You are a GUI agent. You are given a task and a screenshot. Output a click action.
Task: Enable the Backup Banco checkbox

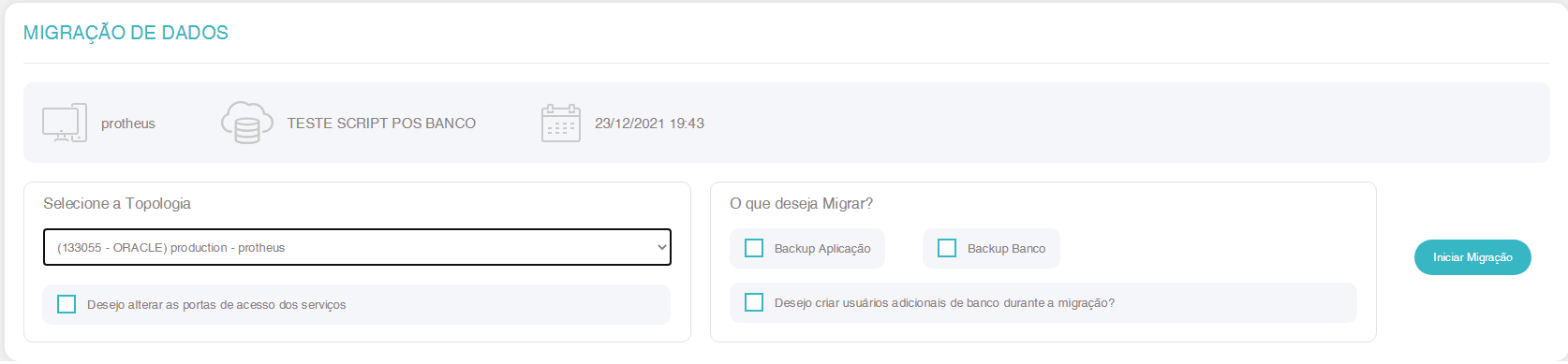[x=947, y=248]
